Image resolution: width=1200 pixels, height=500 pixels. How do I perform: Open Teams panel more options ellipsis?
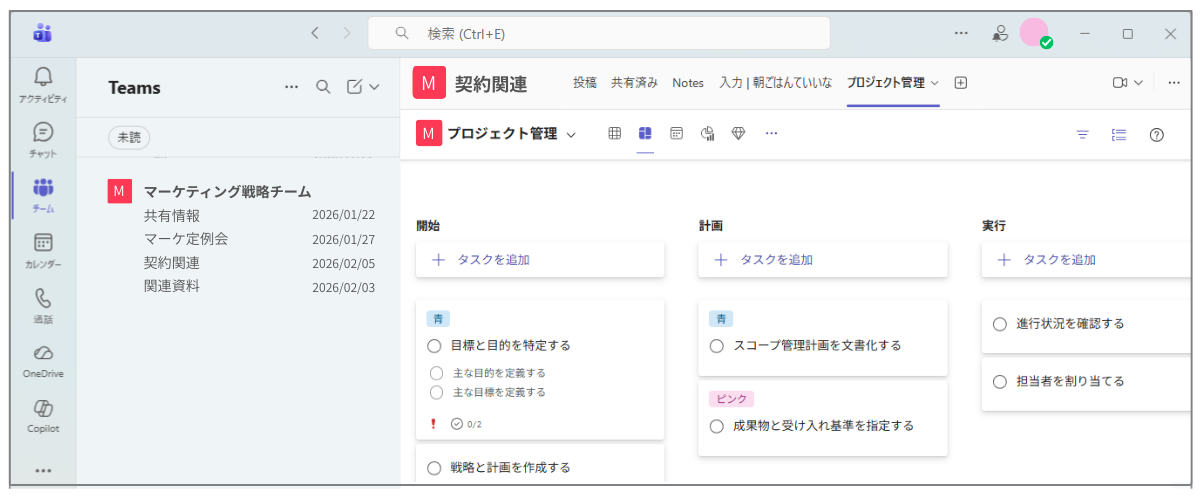[292, 87]
